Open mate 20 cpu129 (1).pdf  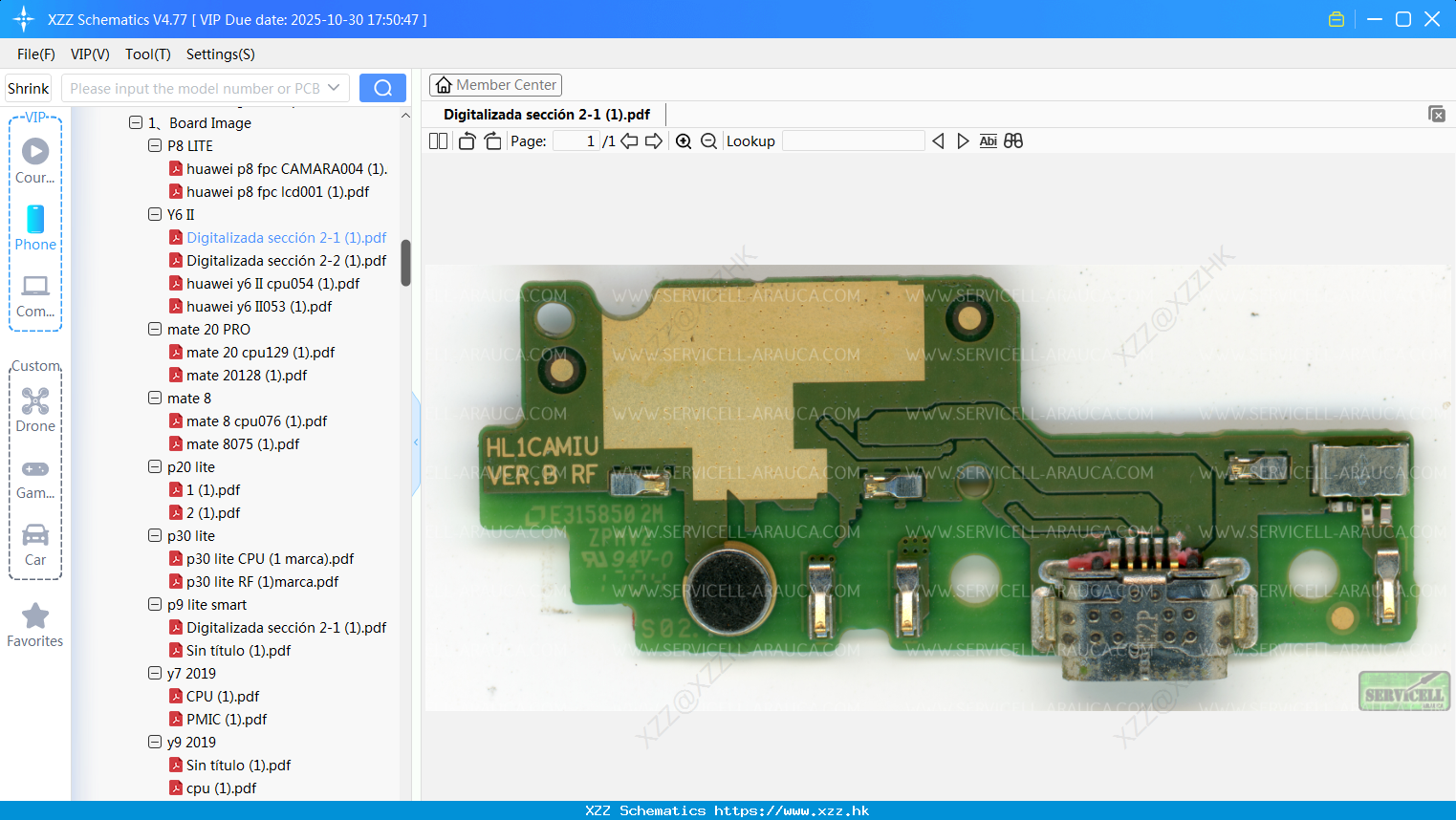point(260,352)
